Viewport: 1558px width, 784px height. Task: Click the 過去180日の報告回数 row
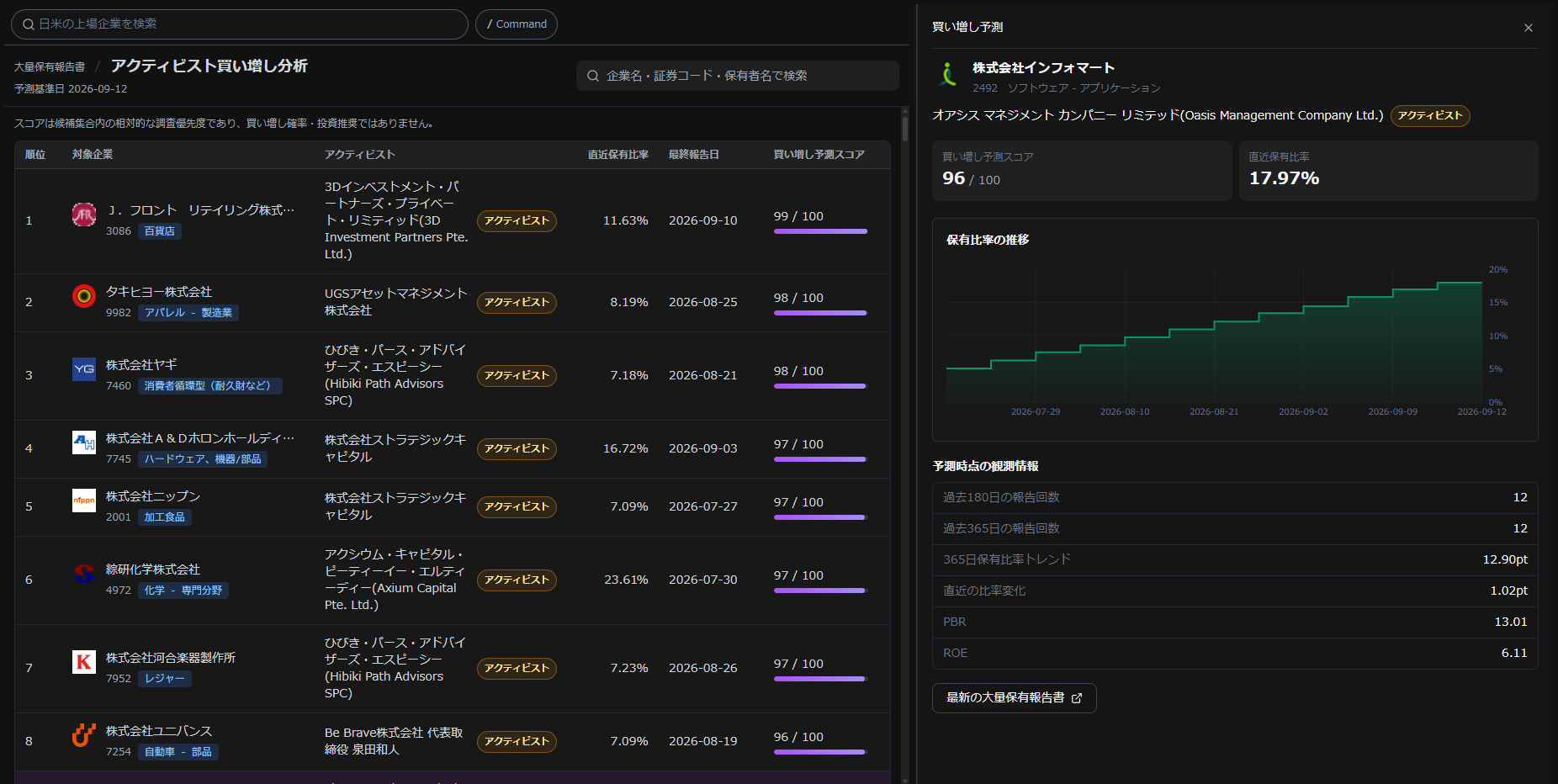[1235, 498]
